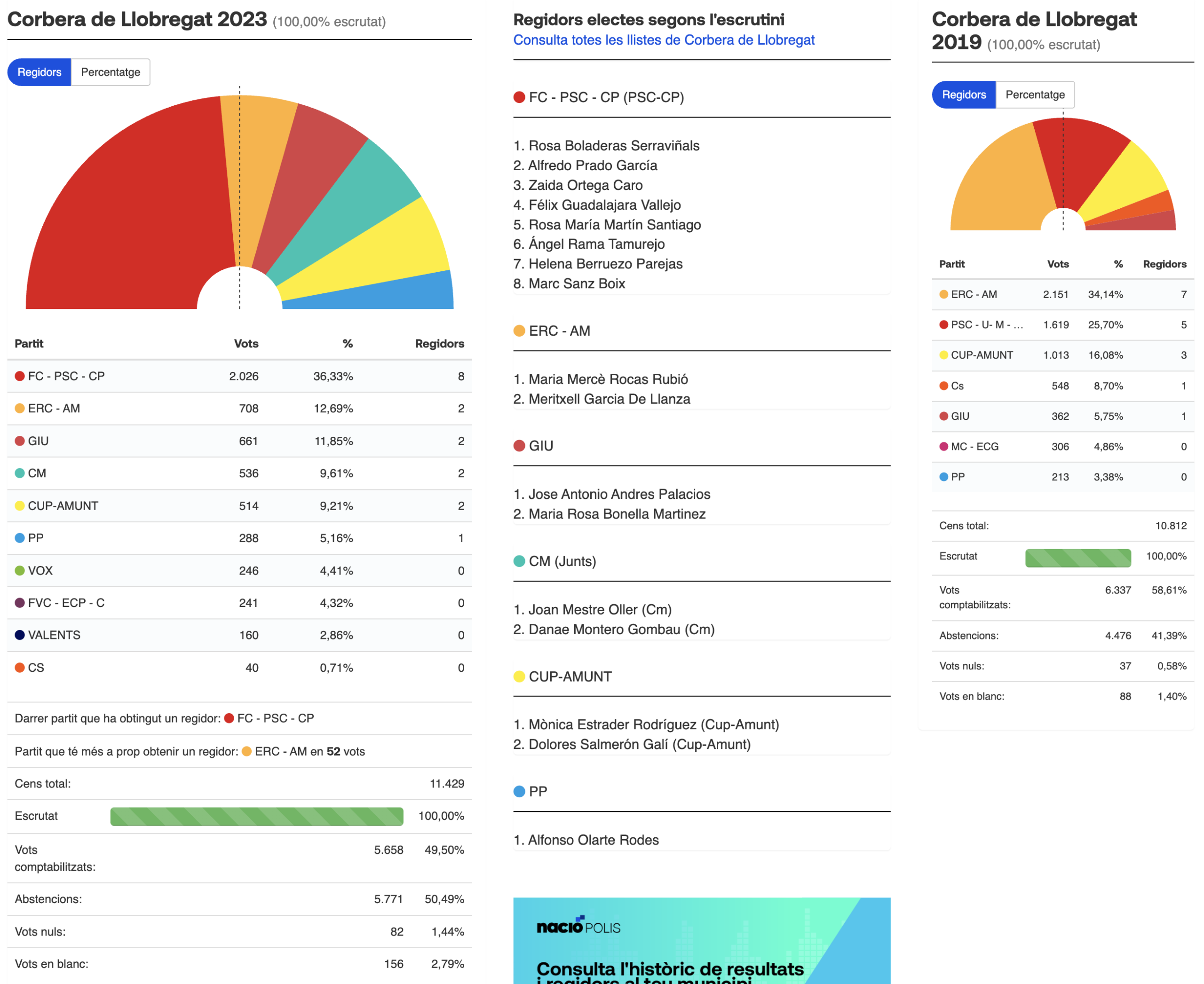Click the 2019 Escrutat progress bar

1077,557
